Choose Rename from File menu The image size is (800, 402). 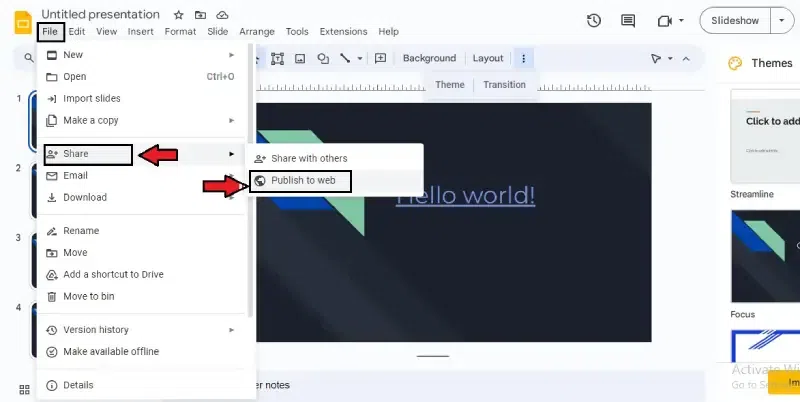click(142, 231)
